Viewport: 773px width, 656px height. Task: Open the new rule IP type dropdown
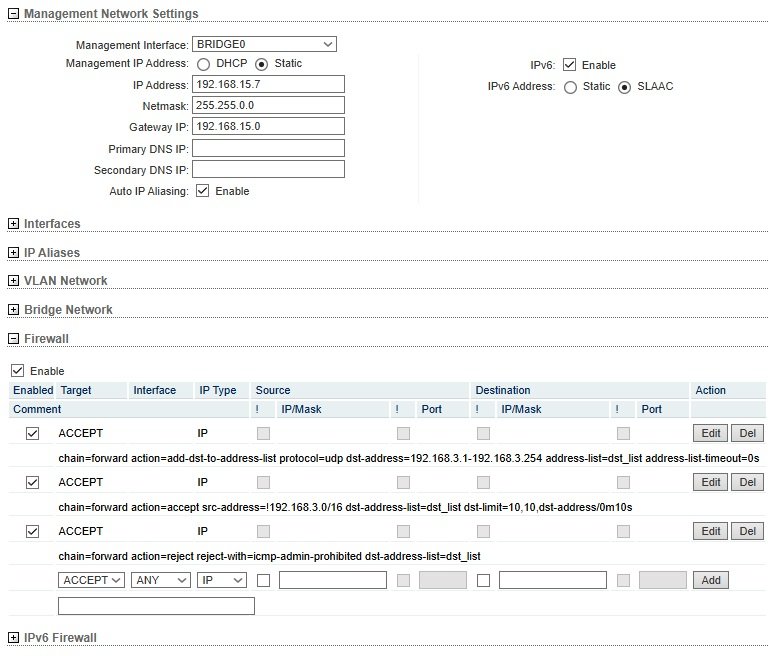tap(222, 580)
